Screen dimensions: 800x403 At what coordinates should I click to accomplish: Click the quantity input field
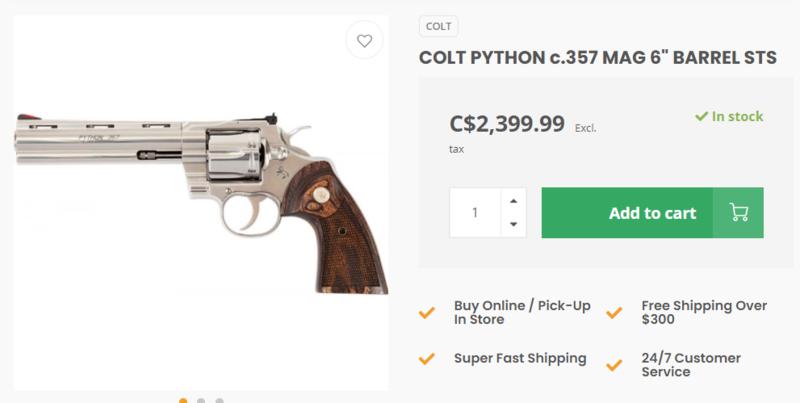pyautogui.click(x=475, y=212)
